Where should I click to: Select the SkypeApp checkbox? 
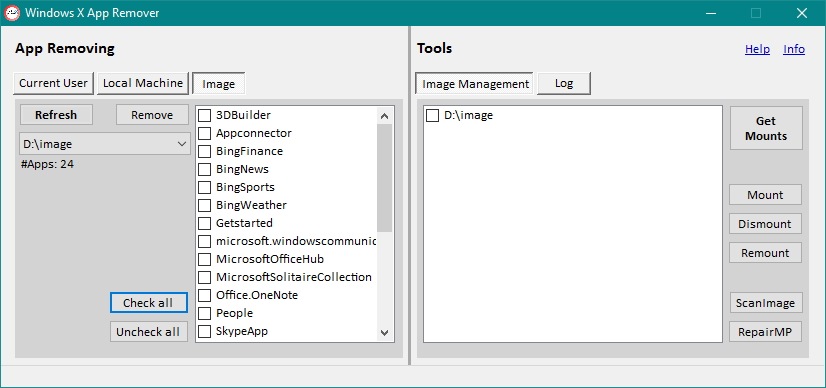(x=204, y=331)
